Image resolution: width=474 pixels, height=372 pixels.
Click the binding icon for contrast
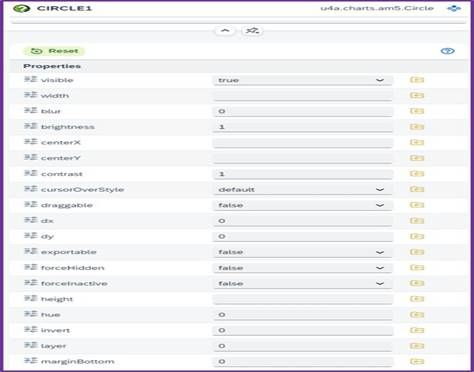coord(417,174)
